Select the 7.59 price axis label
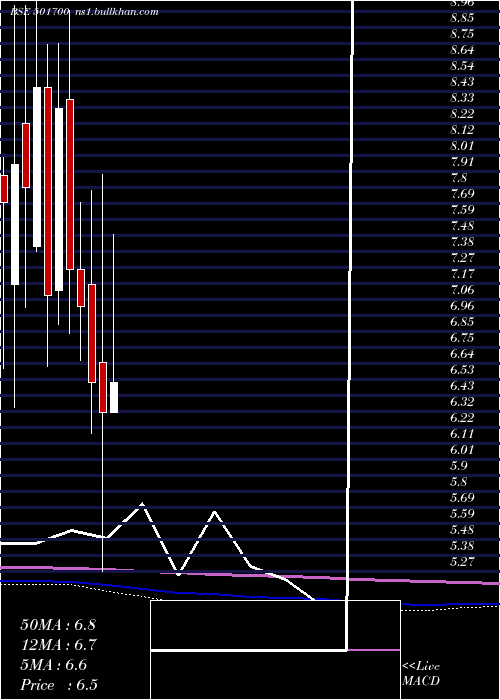Image resolution: width=500 pixels, height=700 pixels. point(462,210)
